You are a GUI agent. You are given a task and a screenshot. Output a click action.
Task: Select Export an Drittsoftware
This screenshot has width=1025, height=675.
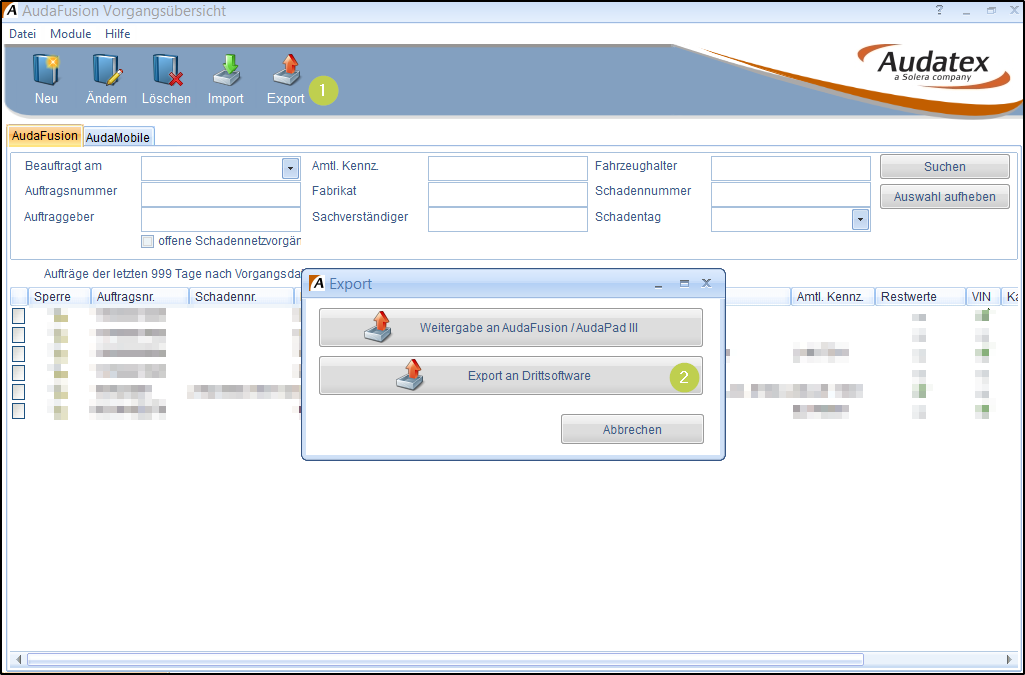coord(510,376)
